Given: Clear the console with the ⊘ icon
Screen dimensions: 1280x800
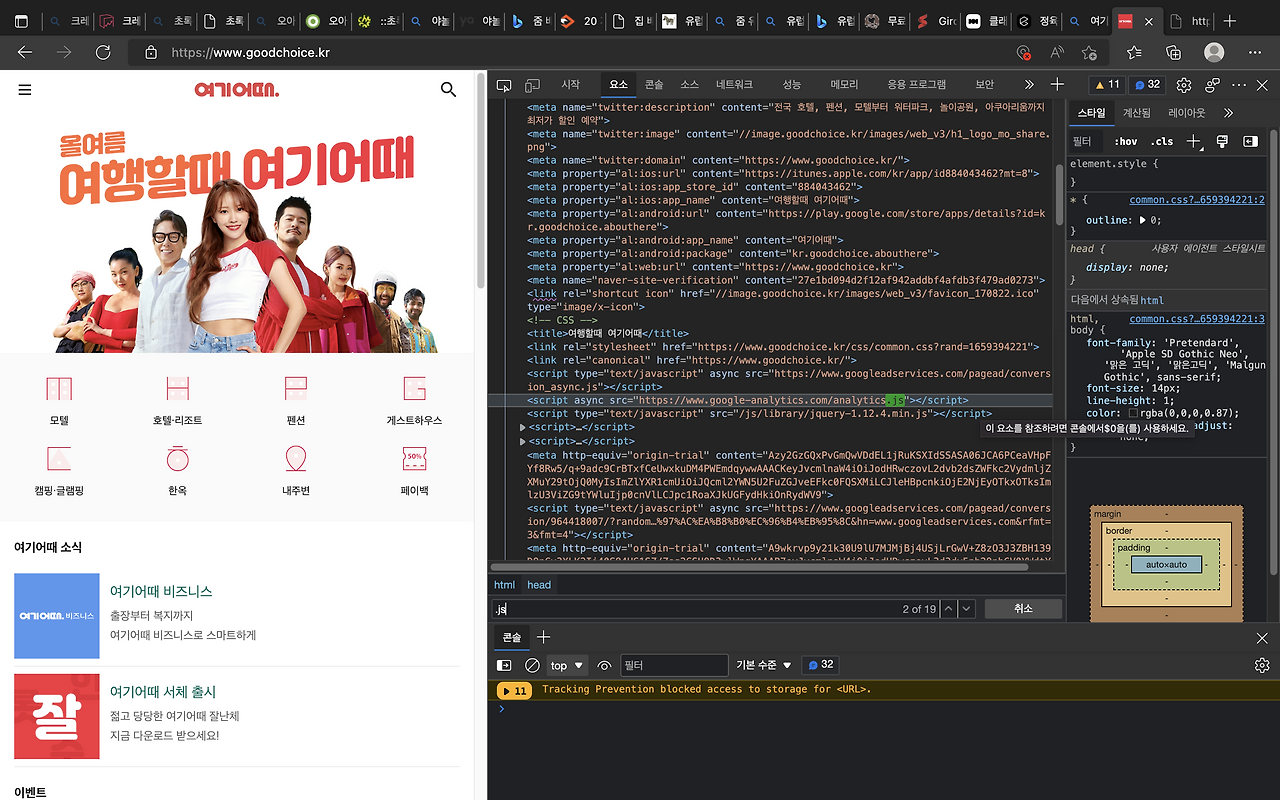Looking at the screenshot, I should point(531,664).
